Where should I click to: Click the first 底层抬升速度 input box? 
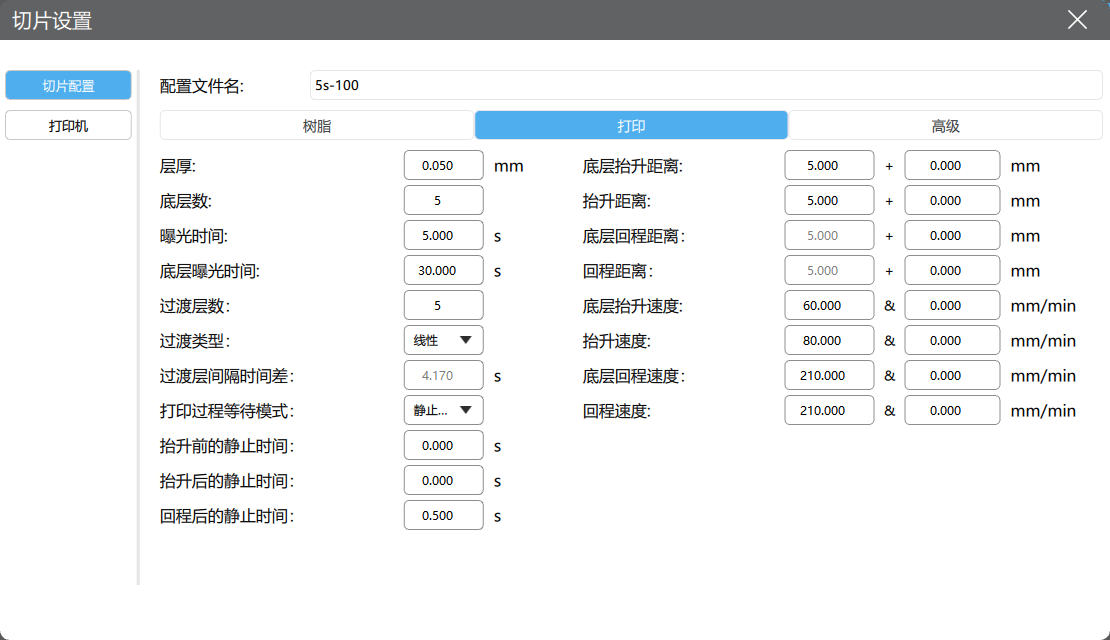[829, 306]
